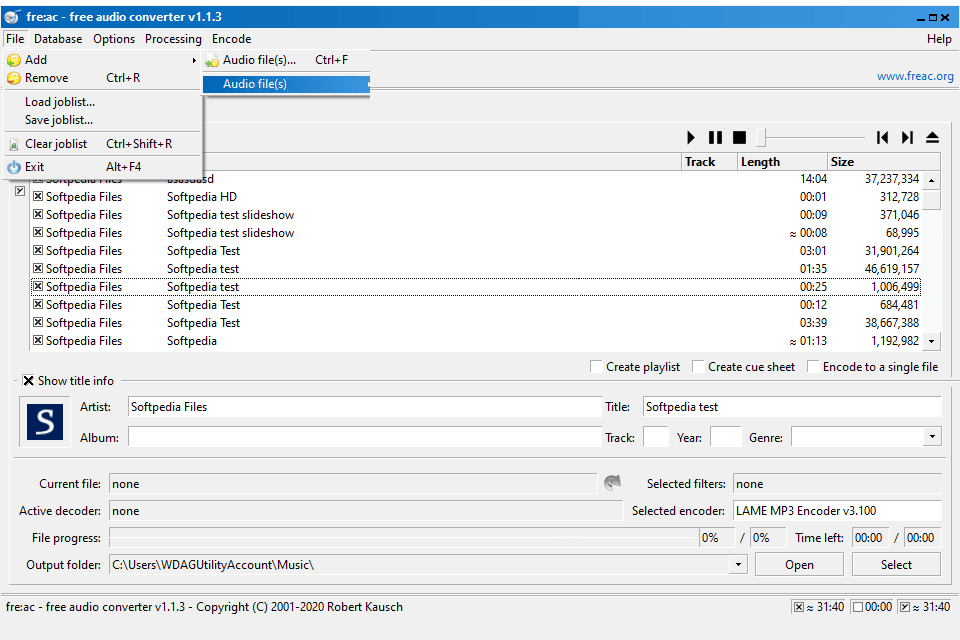This screenshot has height=640, width=960.
Task: Choose Load joblist... from the File menu
Action: click(60, 102)
